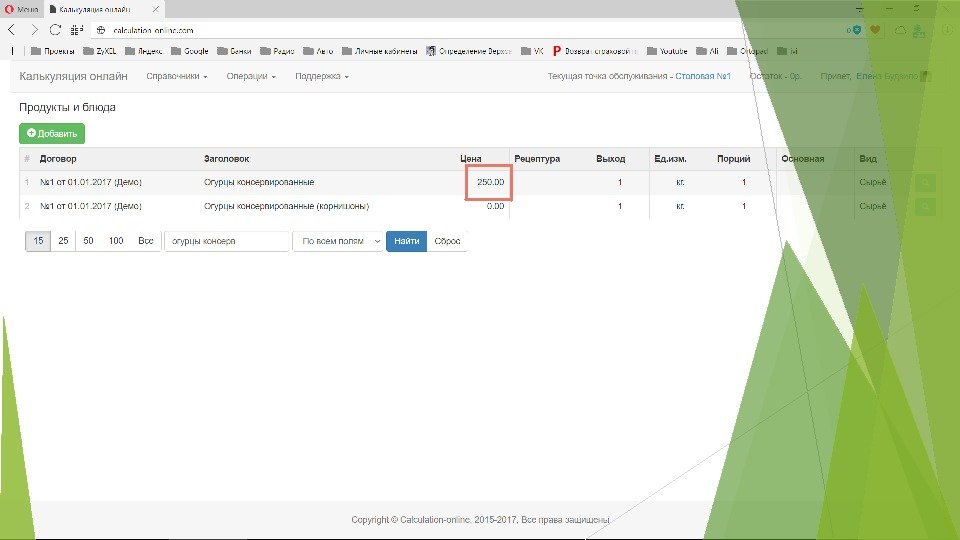Open the Банки bookmarks folder
The height and width of the screenshot is (540, 960).
coord(234,51)
